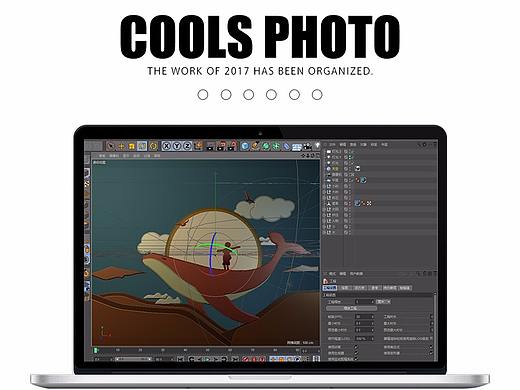Image resolution: width=520 pixels, height=390 pixels.
Task: Switch to project To Do tab
Action: click(389, 288)
